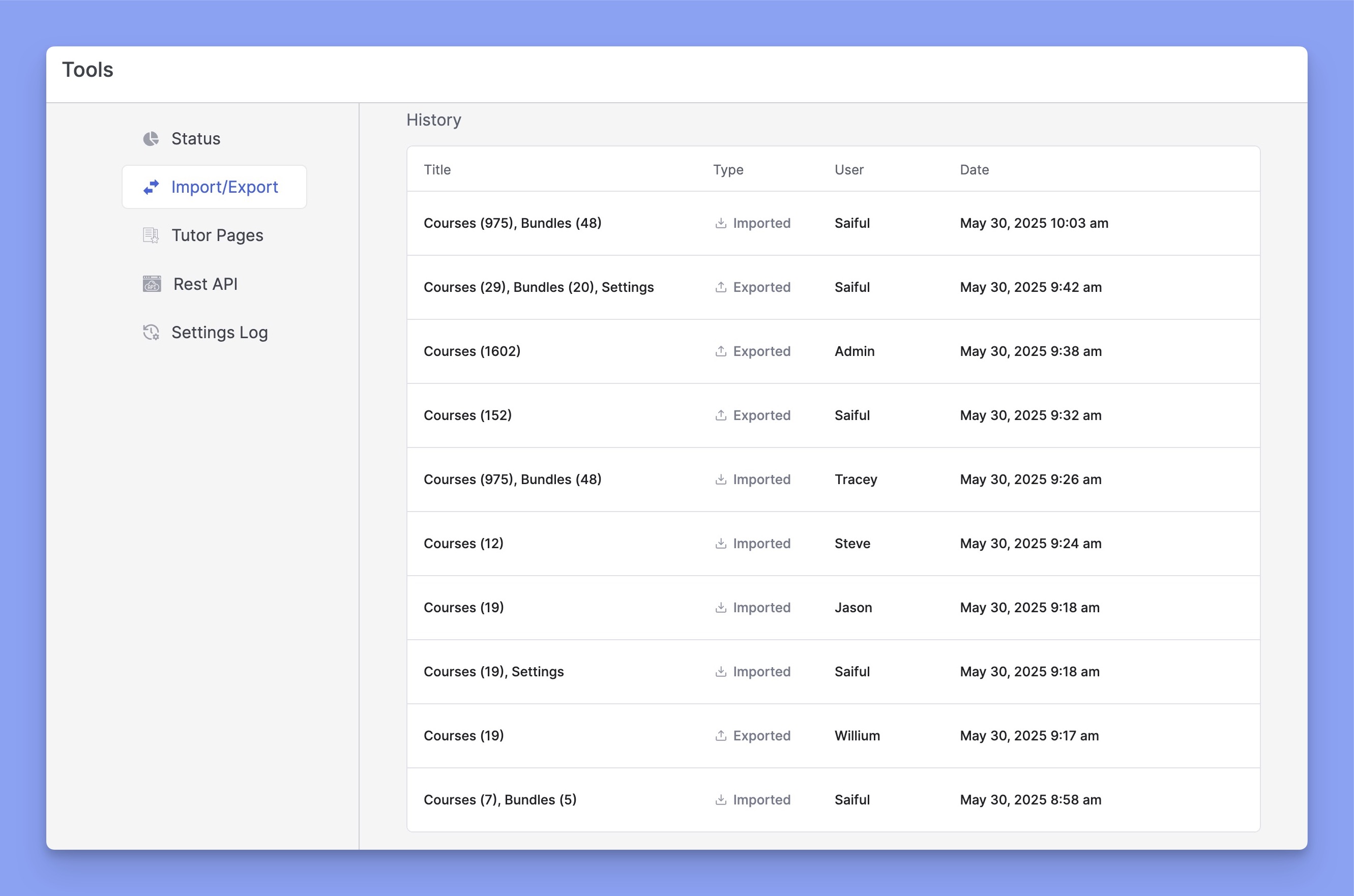Click 'Courses (19)' in Willium's row
The image size is (1354, 896).
463,735
